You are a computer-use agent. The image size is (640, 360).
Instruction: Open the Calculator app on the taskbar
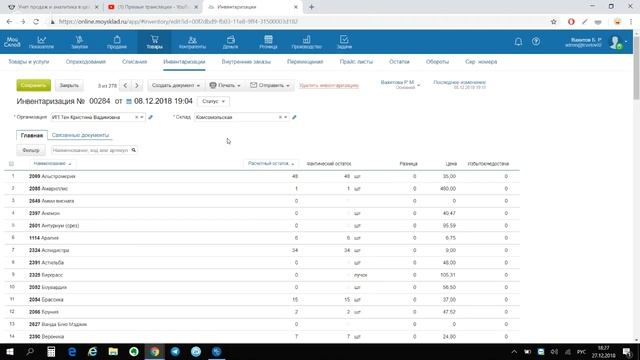[51, 352]
